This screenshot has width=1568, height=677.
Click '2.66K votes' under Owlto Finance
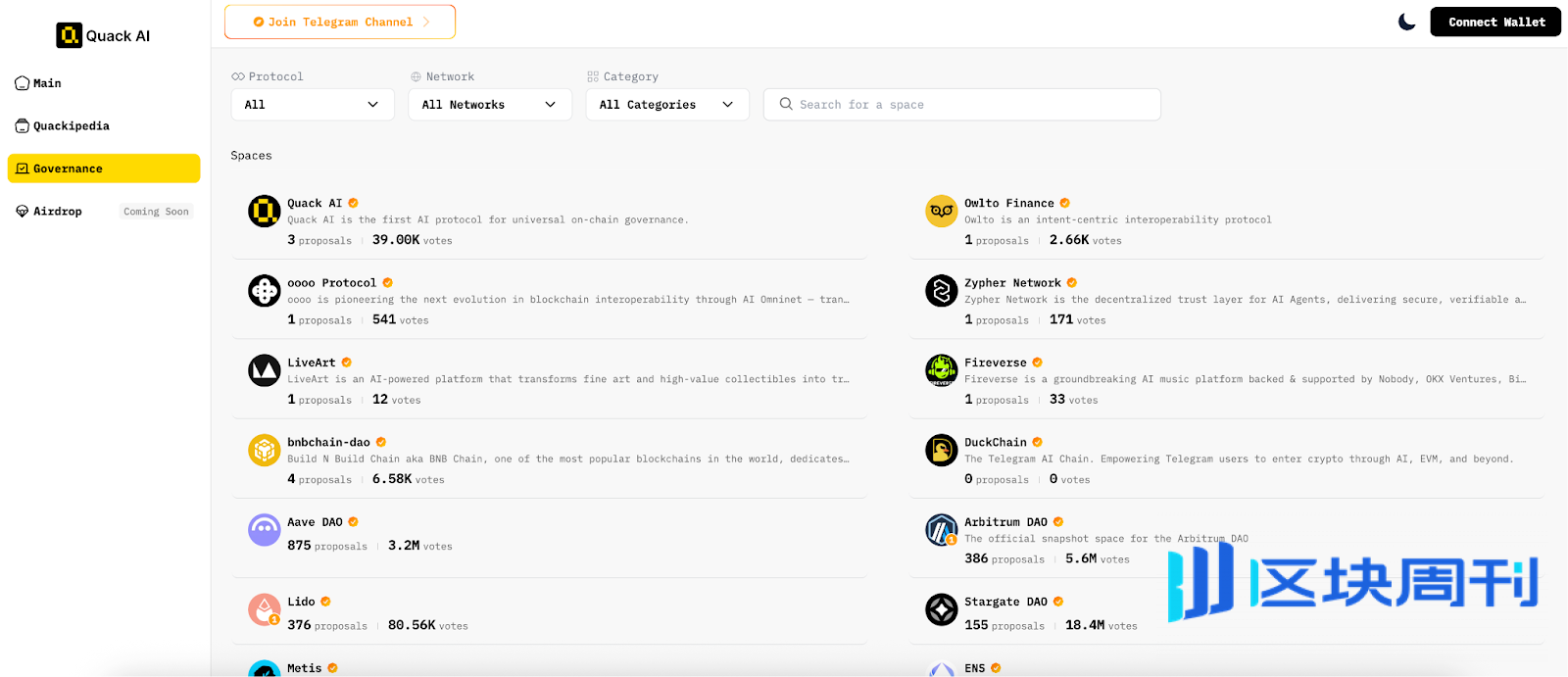1086,240
